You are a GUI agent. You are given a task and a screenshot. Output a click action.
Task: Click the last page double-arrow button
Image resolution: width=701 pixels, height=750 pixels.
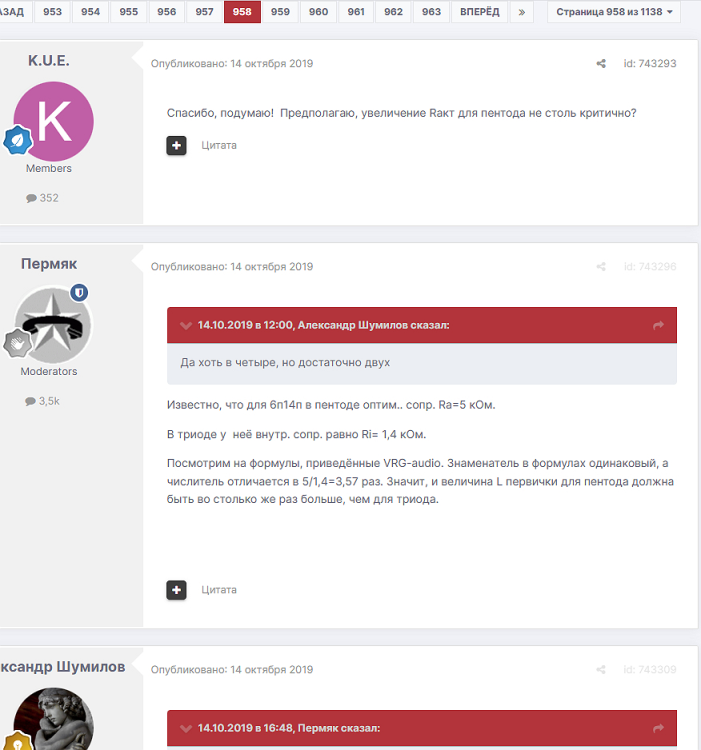(522, 12)
